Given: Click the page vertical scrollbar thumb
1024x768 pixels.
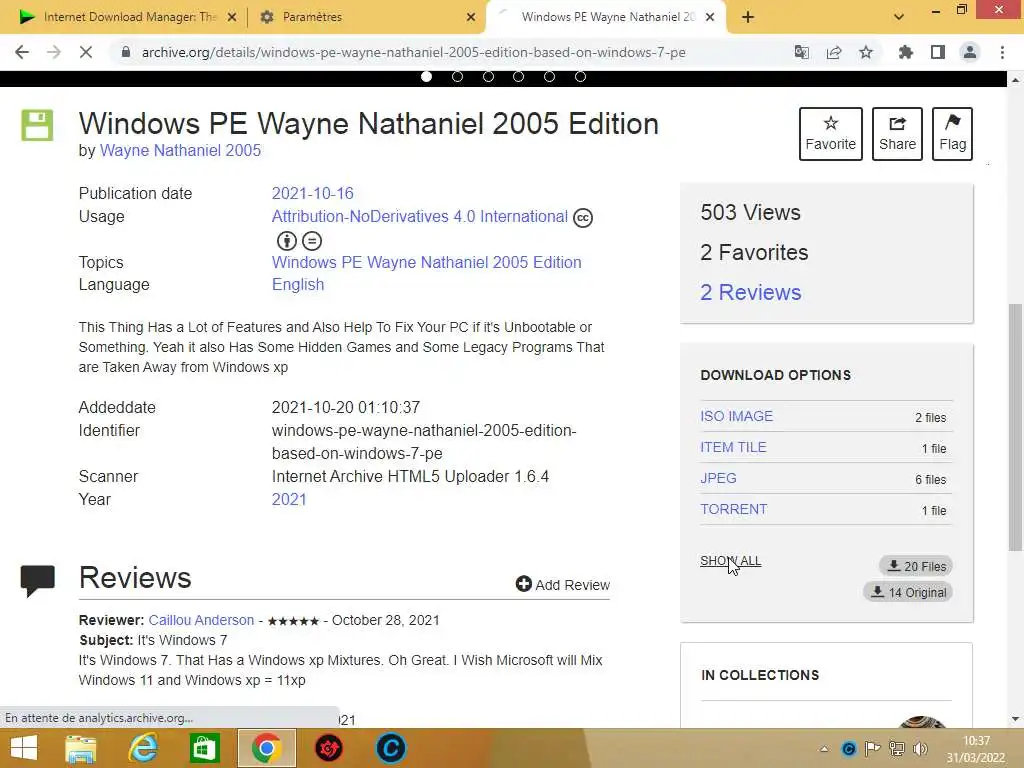Looking at the screenshot, I should (x=1015, y=428).
